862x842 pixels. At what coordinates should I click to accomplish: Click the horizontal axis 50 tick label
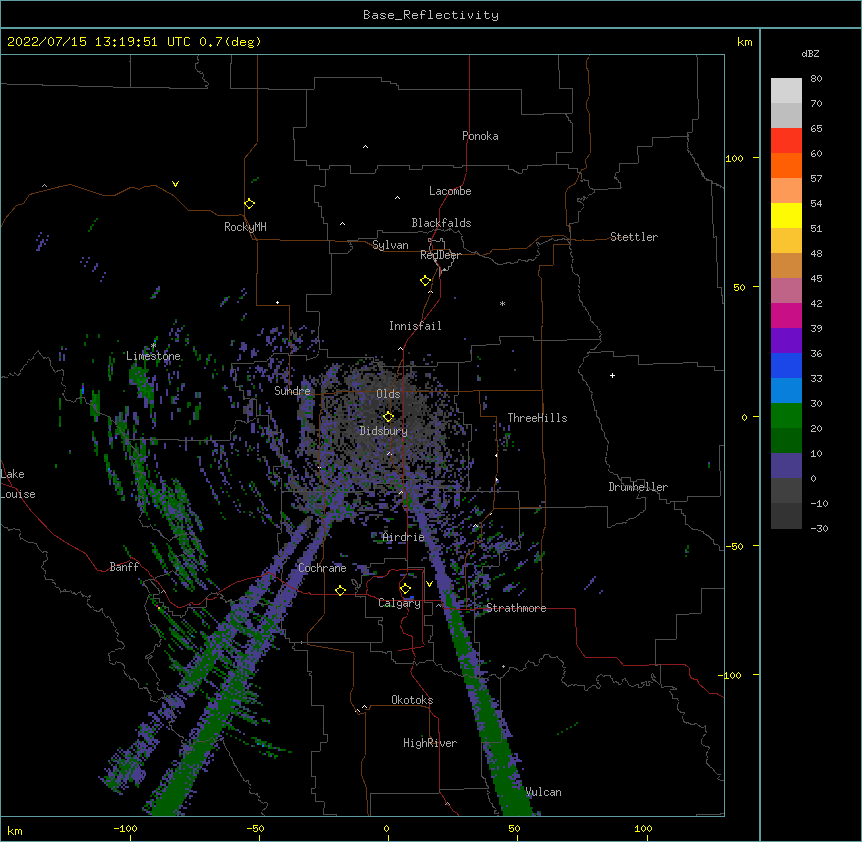click(514, 828)
